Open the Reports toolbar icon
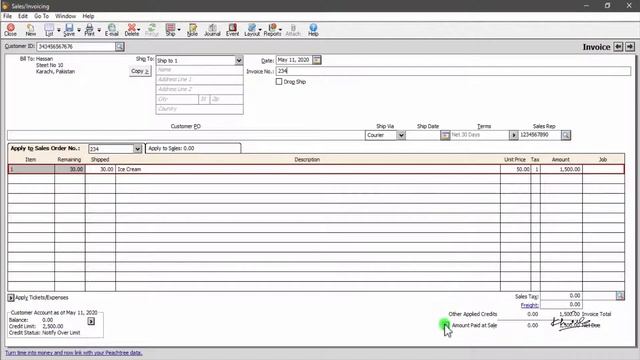The width and height of the screenshot is (640, 360). pyautogui.click(x=272, y=30)
